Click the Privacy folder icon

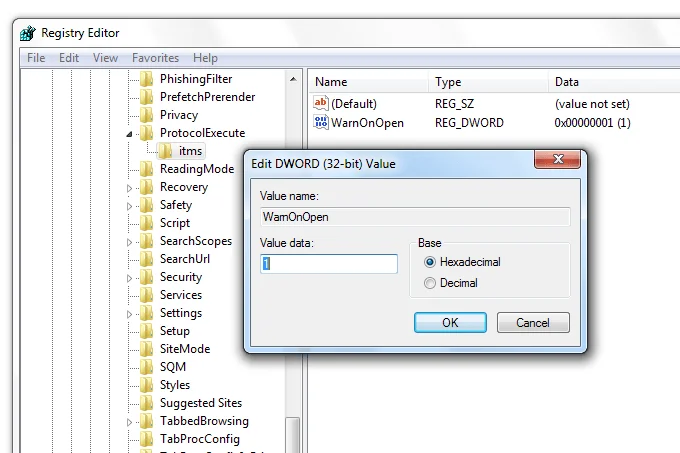(x=147, y=115)
